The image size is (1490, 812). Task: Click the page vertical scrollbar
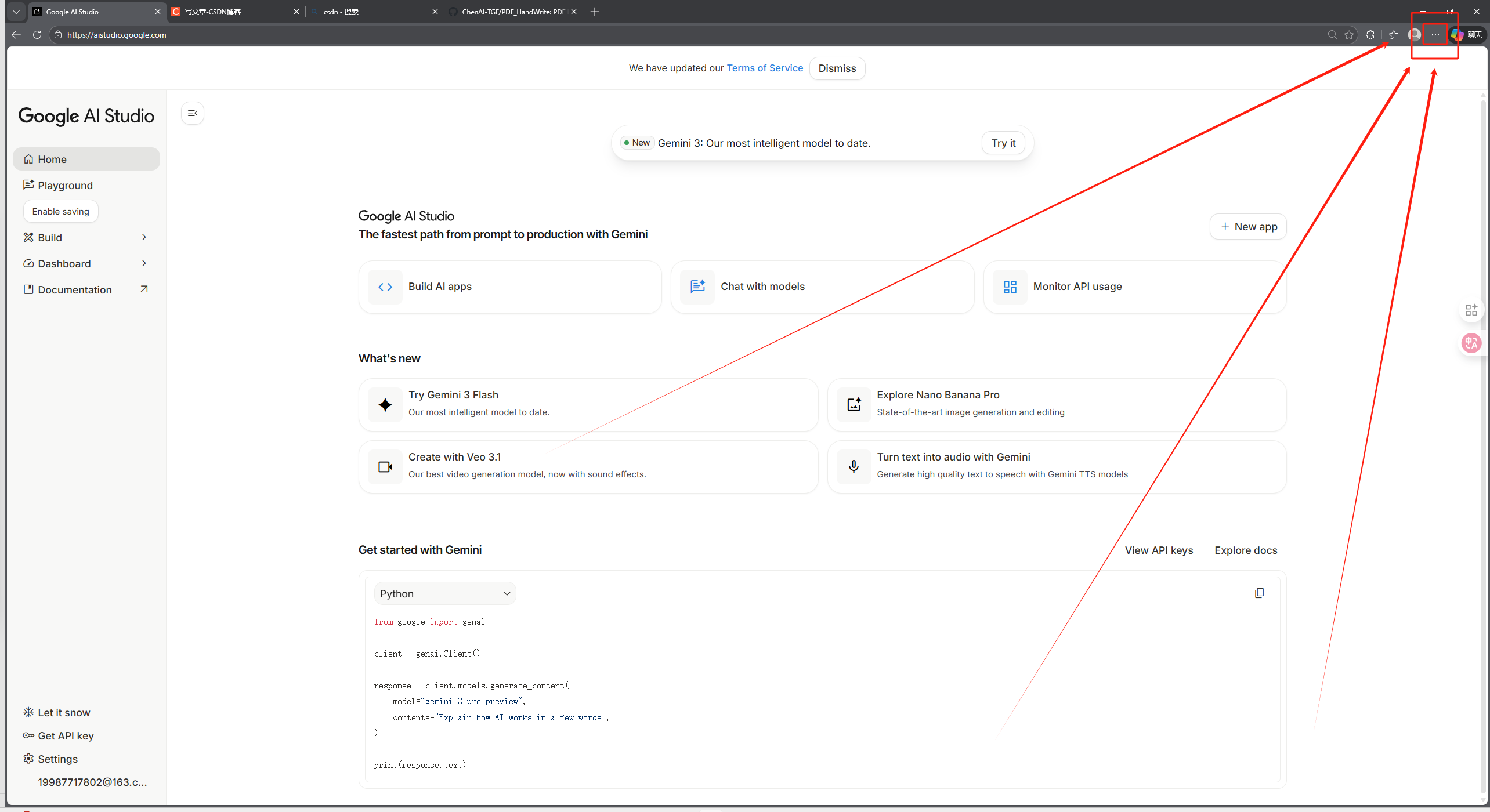pyautogui.click(x=1482, y=406)
